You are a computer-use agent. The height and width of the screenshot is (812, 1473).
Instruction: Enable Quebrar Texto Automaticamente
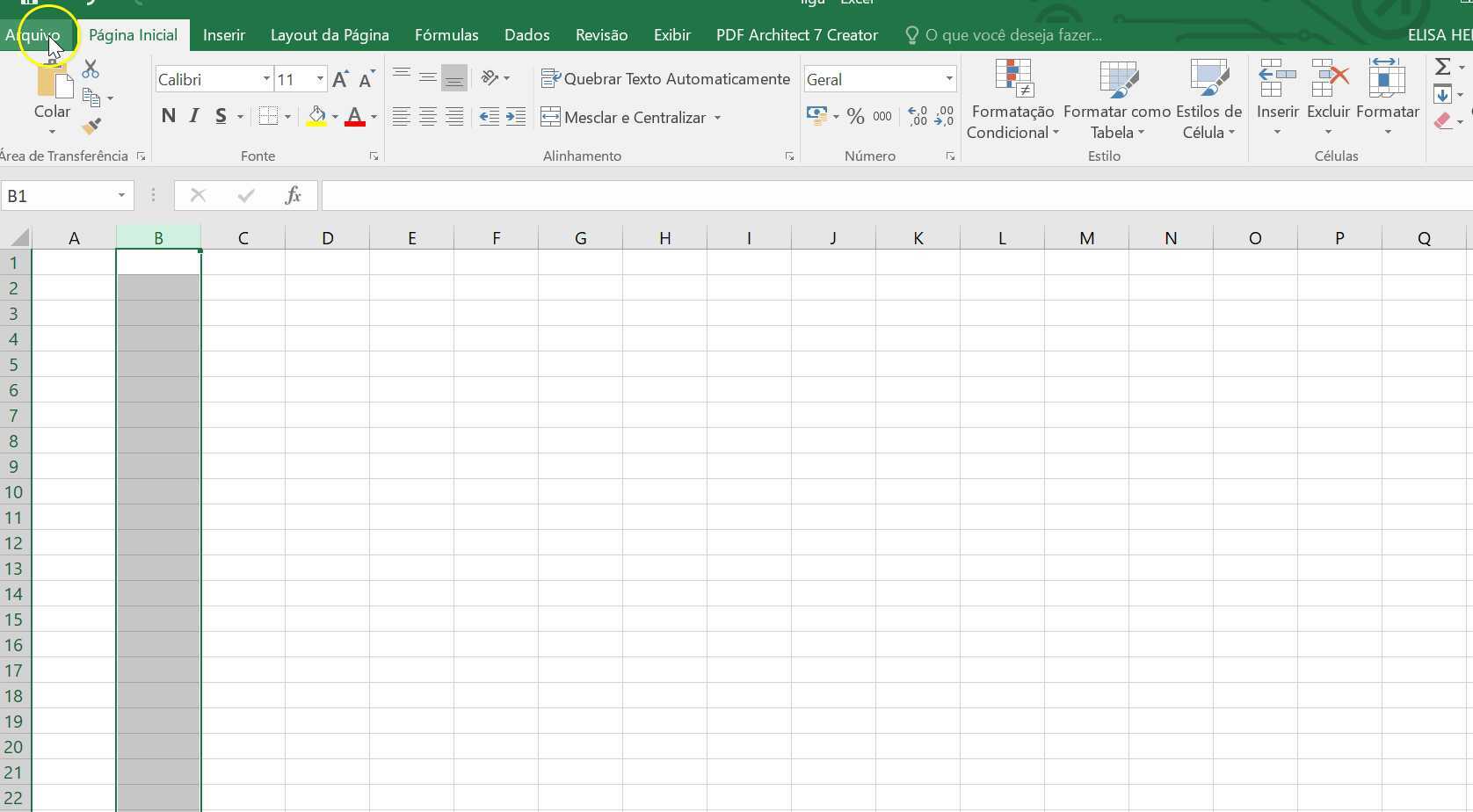(x=665, y=78)
